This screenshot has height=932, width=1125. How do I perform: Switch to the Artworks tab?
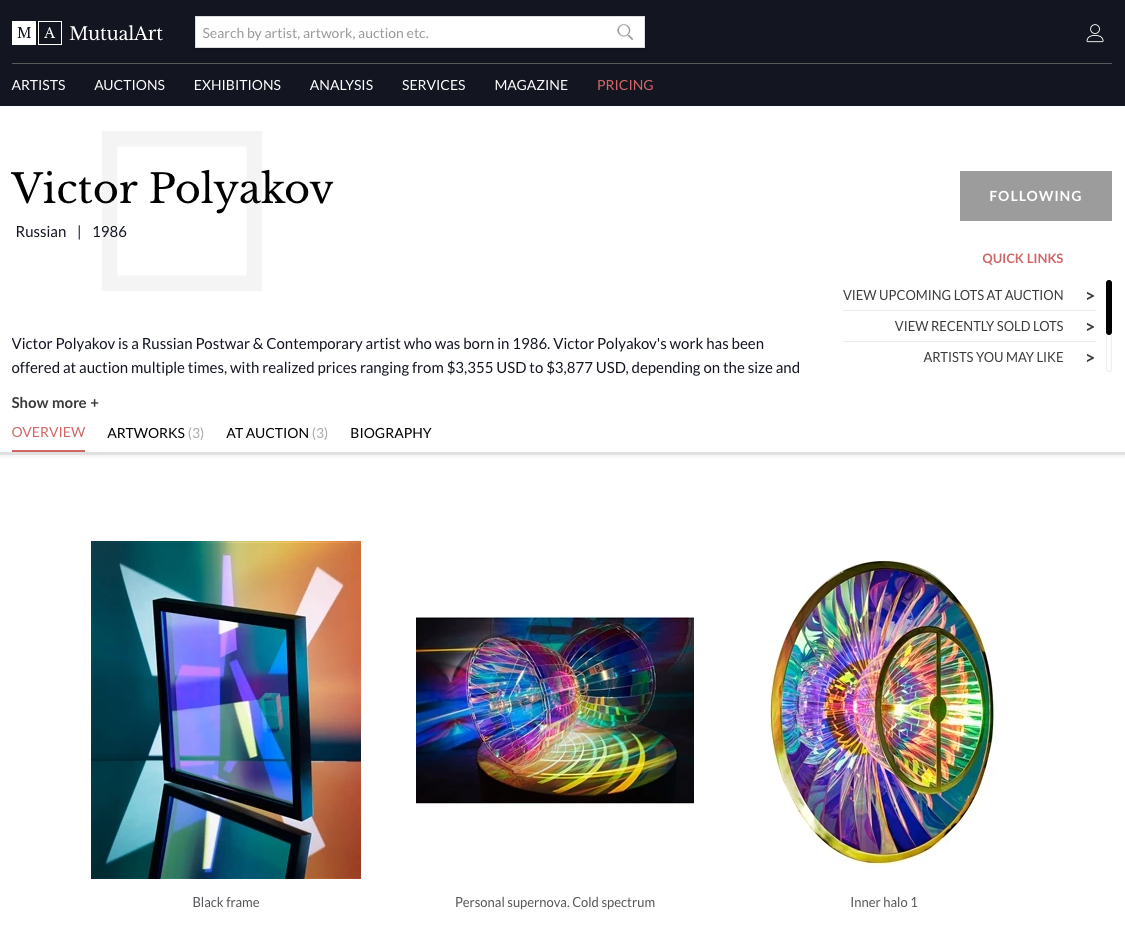tap(155, 433)
